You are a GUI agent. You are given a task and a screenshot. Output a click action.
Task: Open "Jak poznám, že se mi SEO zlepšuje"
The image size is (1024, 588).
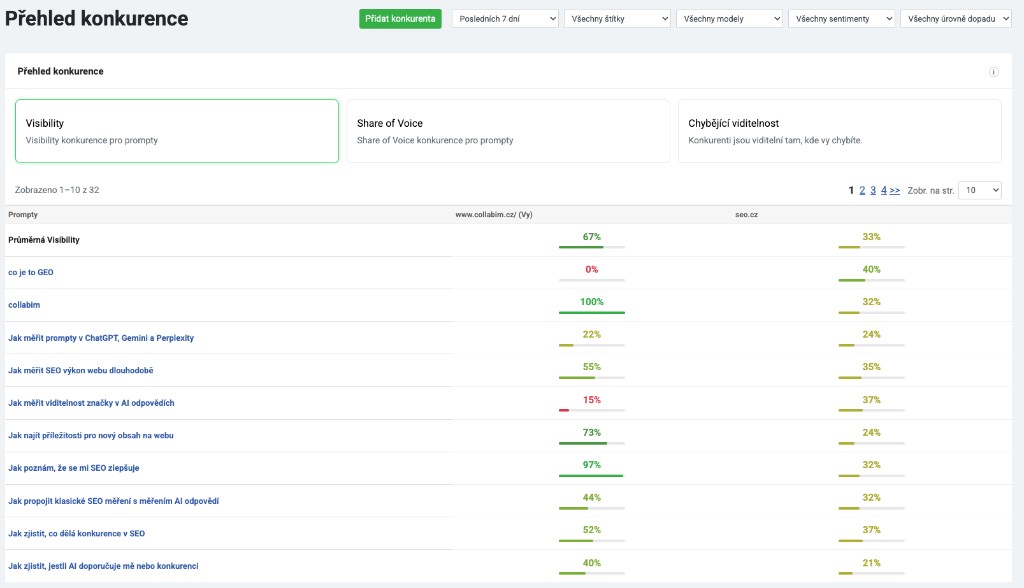tap(74, 468)
